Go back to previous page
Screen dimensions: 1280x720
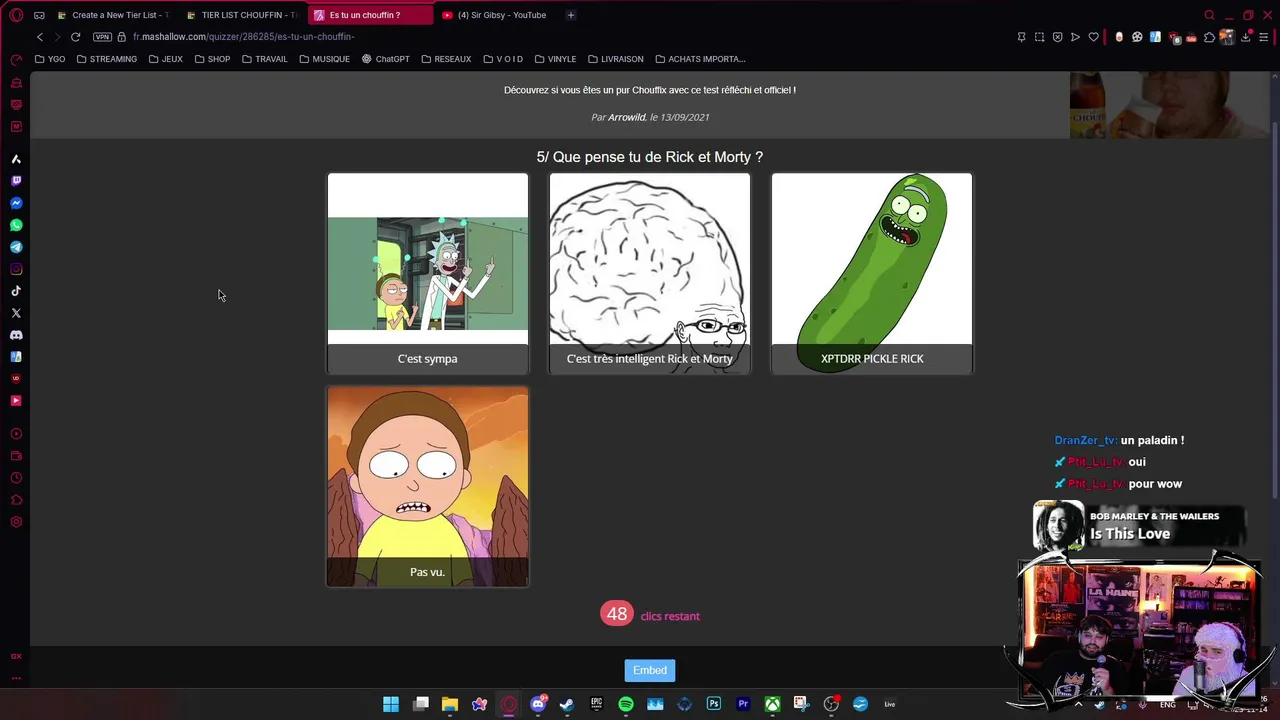click(40, 37)
